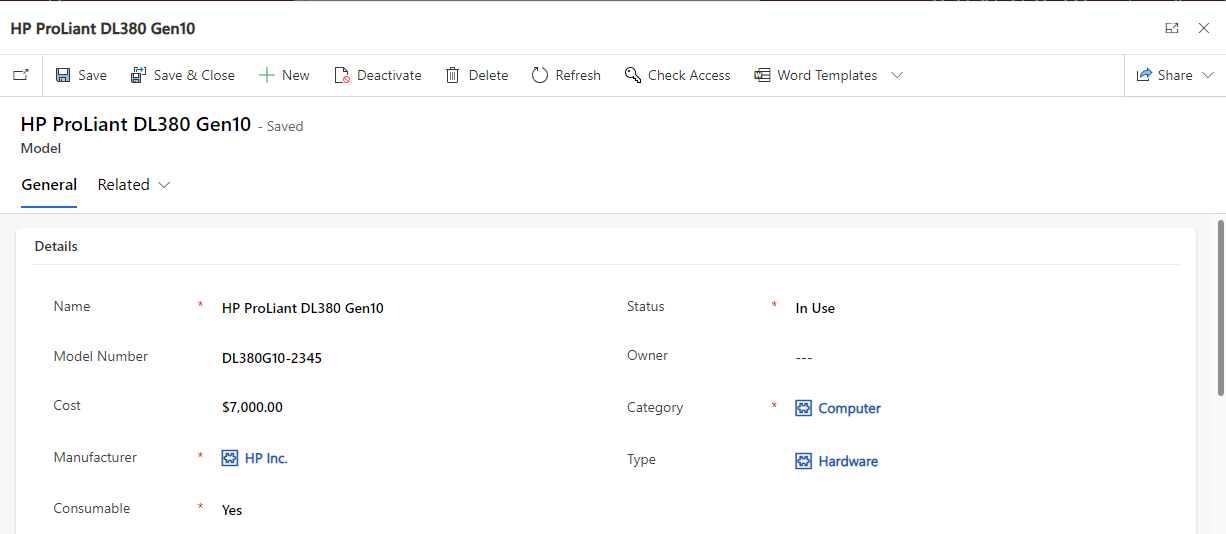Screen dimensions: 1226x534
Task: Select the Status field In Use
Action: pyautogui.click(x=815, y=308)
